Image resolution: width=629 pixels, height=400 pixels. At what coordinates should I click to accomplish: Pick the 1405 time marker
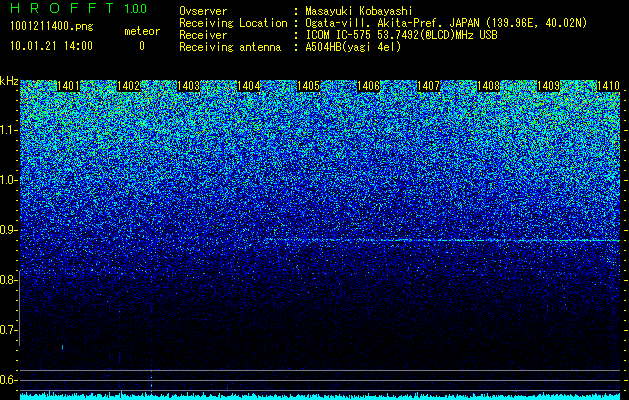pyautogui.click(x=308, y=86)
